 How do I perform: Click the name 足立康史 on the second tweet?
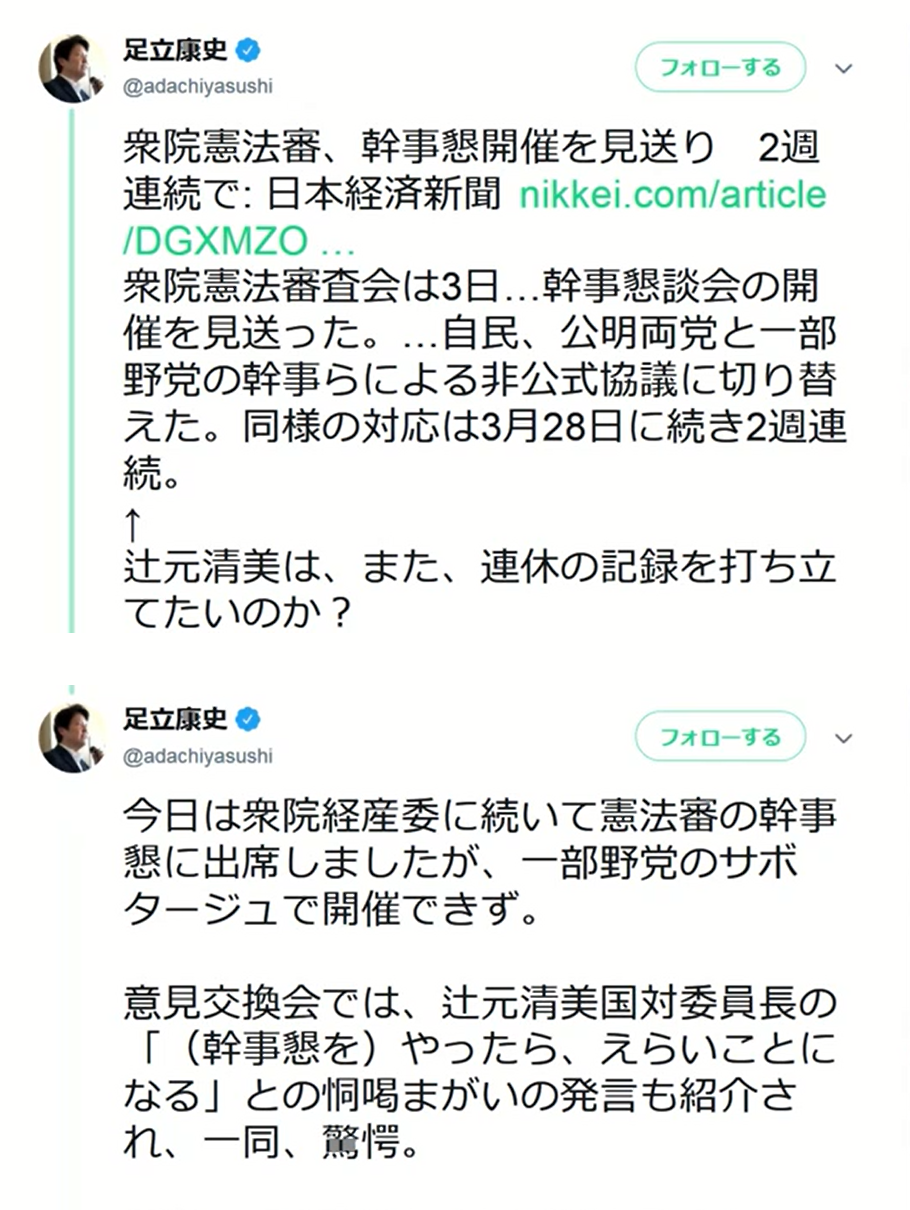[x=175, y=718]
